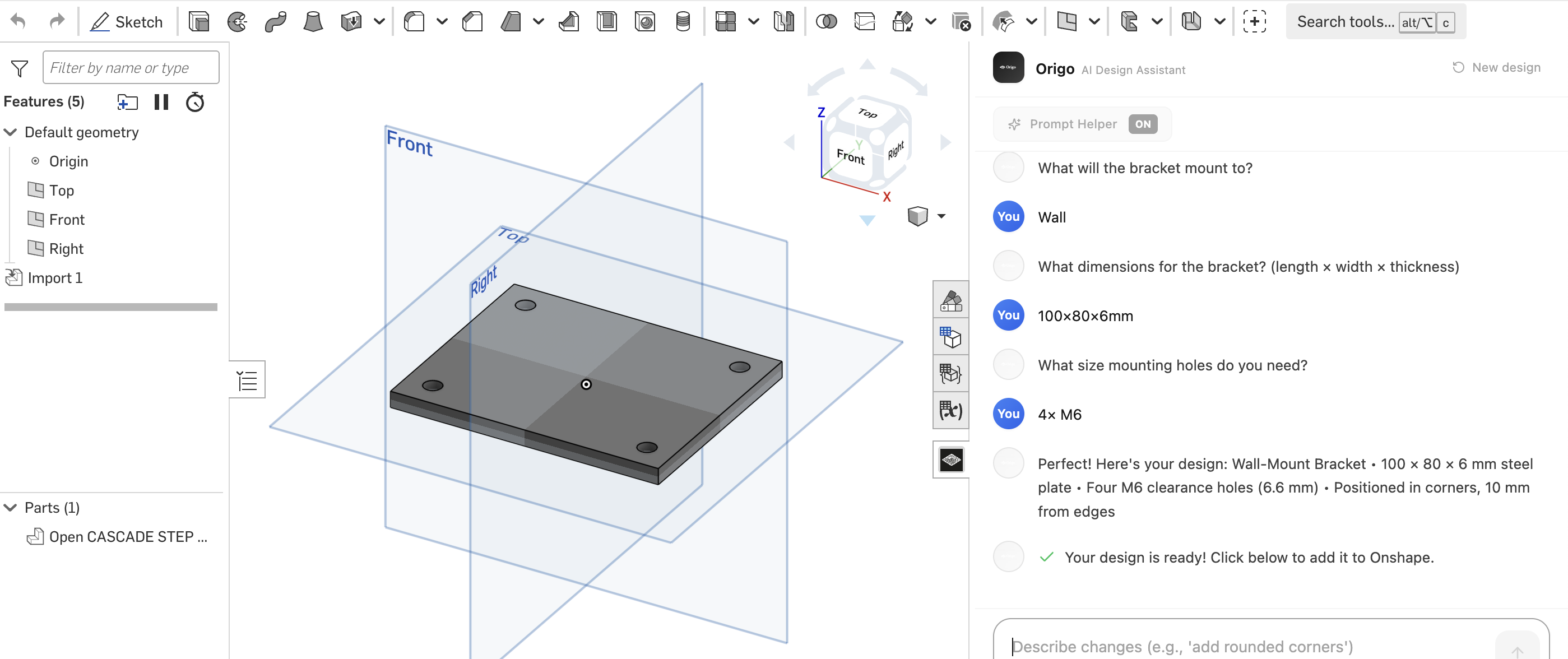The height and width of the screenshot is (659, 1568).
Task: Collapse the Parts section
Action: (10, 507)
